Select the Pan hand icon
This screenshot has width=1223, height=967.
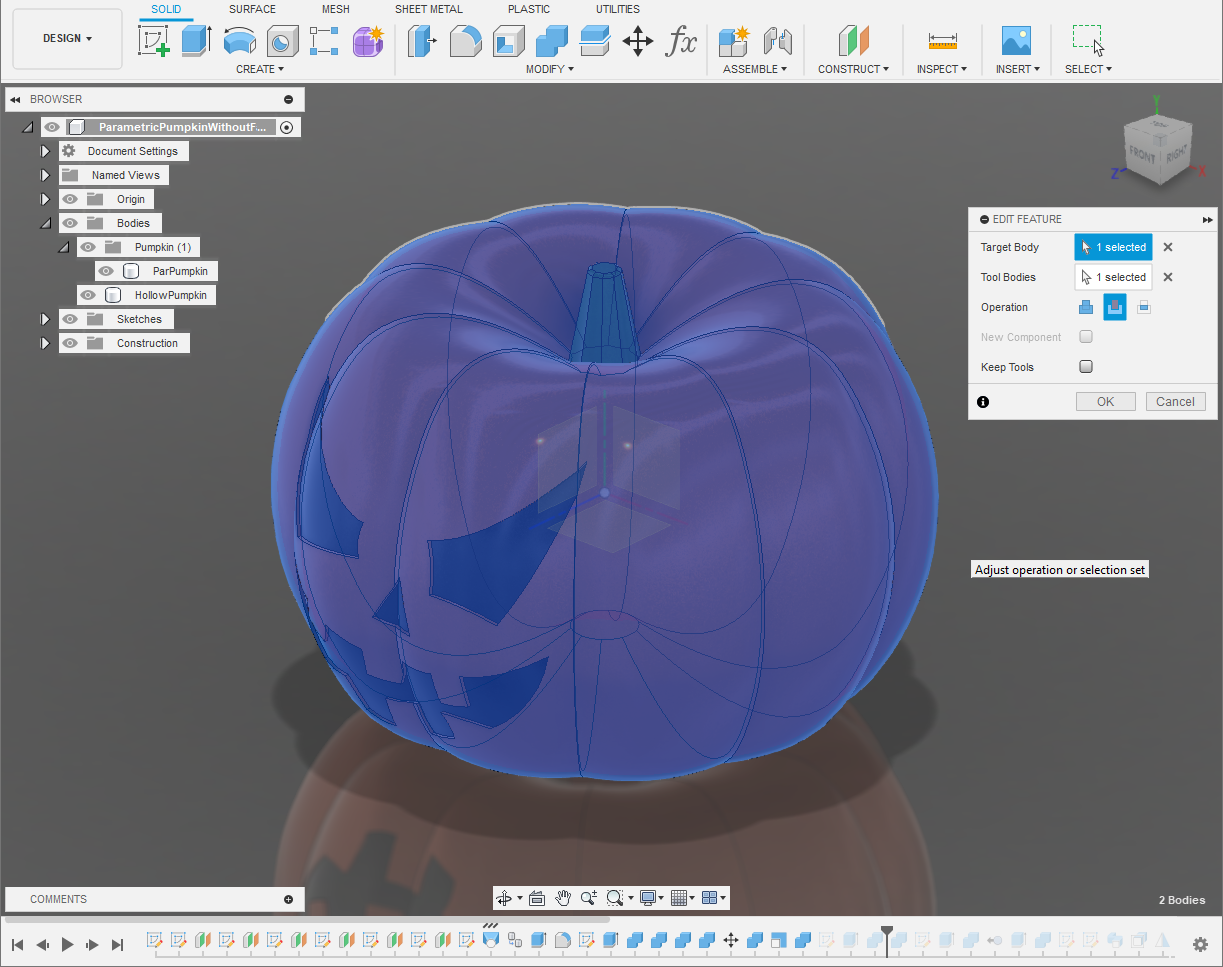(564, 898)
